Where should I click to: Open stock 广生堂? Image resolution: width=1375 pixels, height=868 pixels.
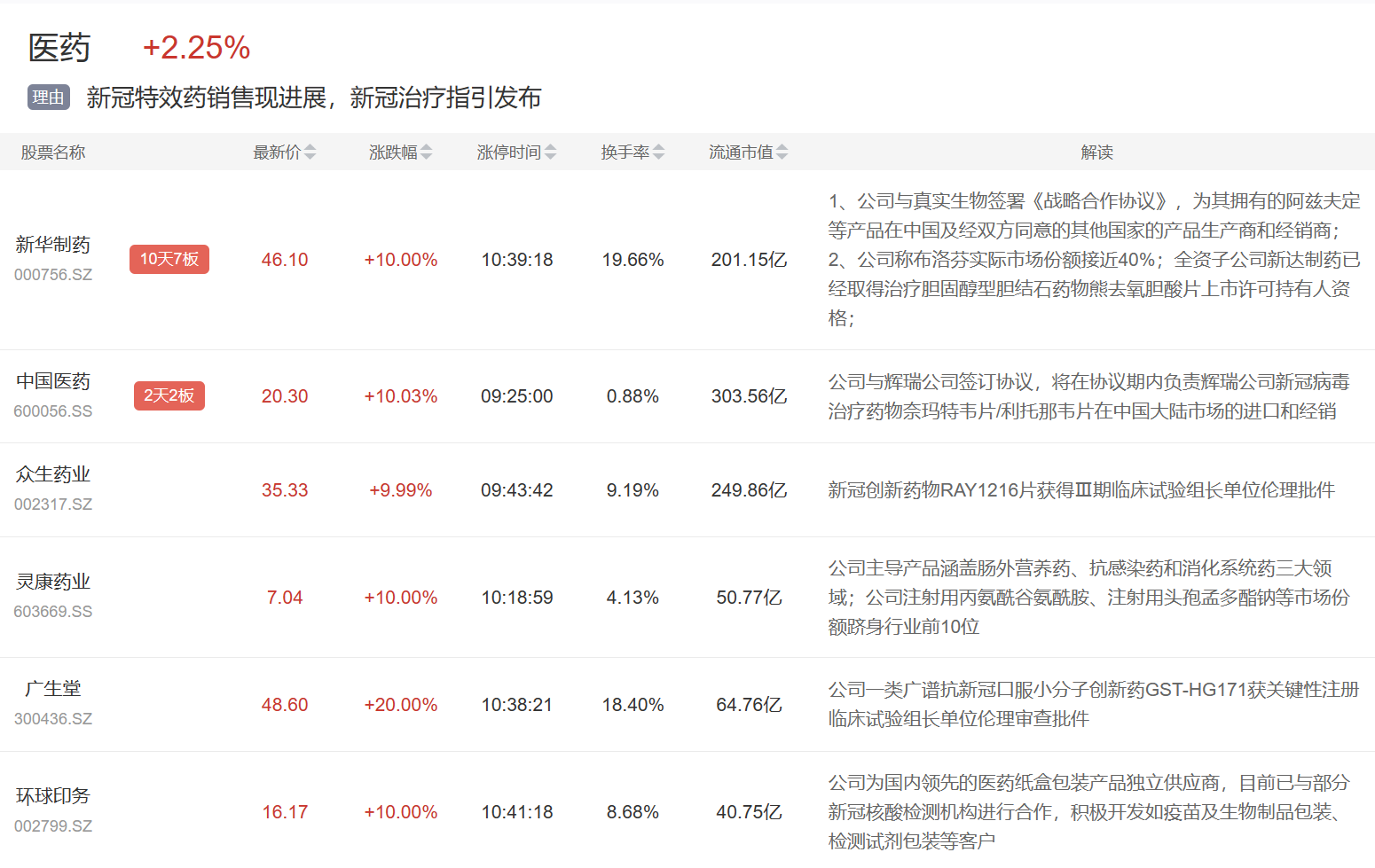tap(53, 689)
